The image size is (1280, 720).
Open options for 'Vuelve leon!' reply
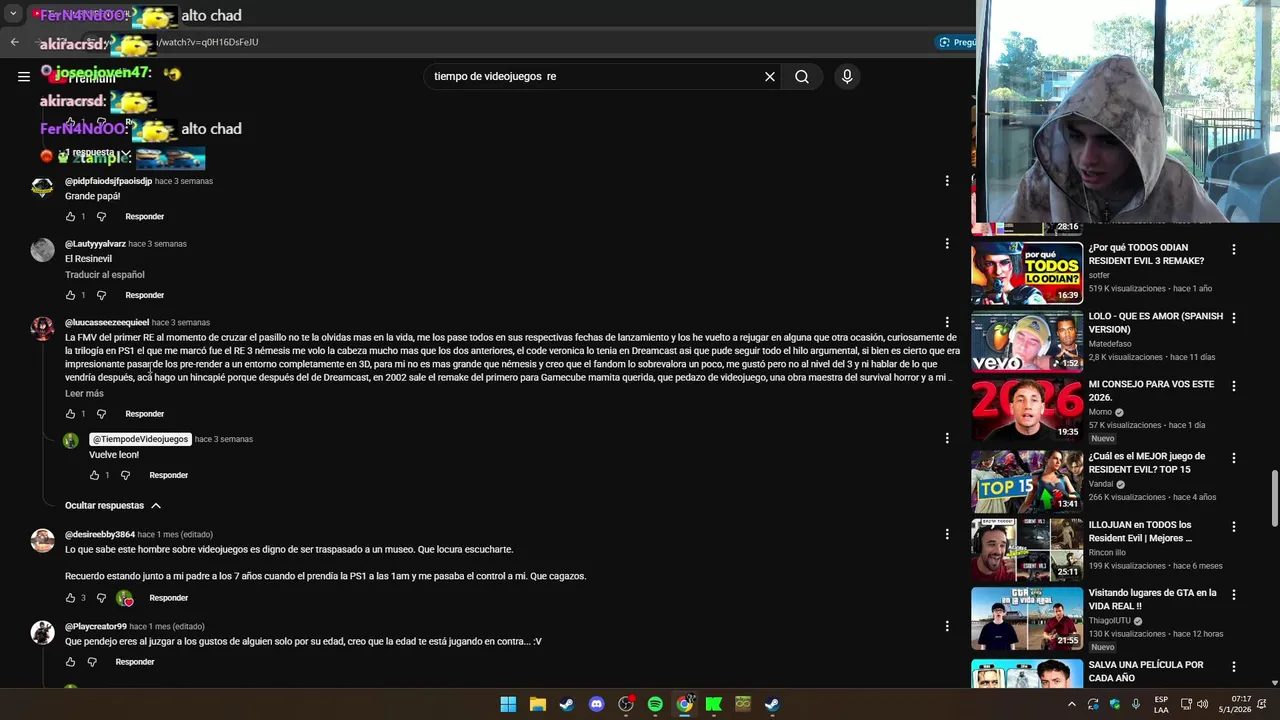tap(947, 438)
